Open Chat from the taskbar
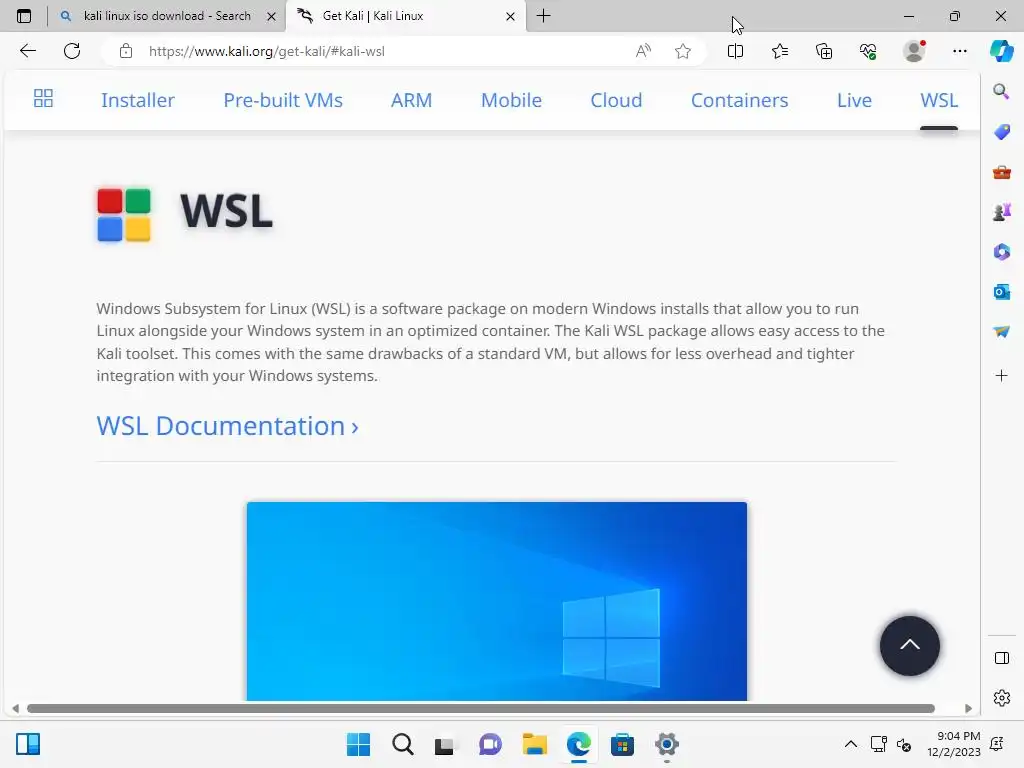Image resolution: width=1024 pixels, height=768 pixels. coord(490,744)
